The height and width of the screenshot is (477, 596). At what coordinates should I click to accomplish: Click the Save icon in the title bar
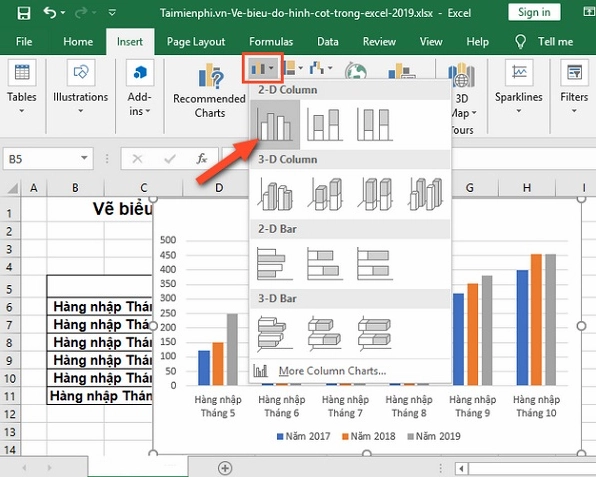24,13
